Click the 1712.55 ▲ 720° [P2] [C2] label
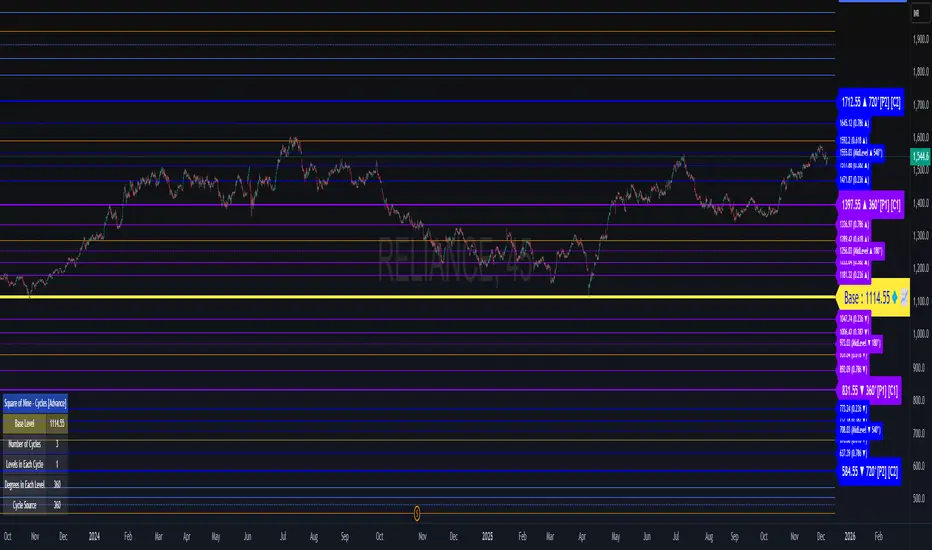This screenshot has width=932, height=550. pyautogui.click(x=871, y=102)
